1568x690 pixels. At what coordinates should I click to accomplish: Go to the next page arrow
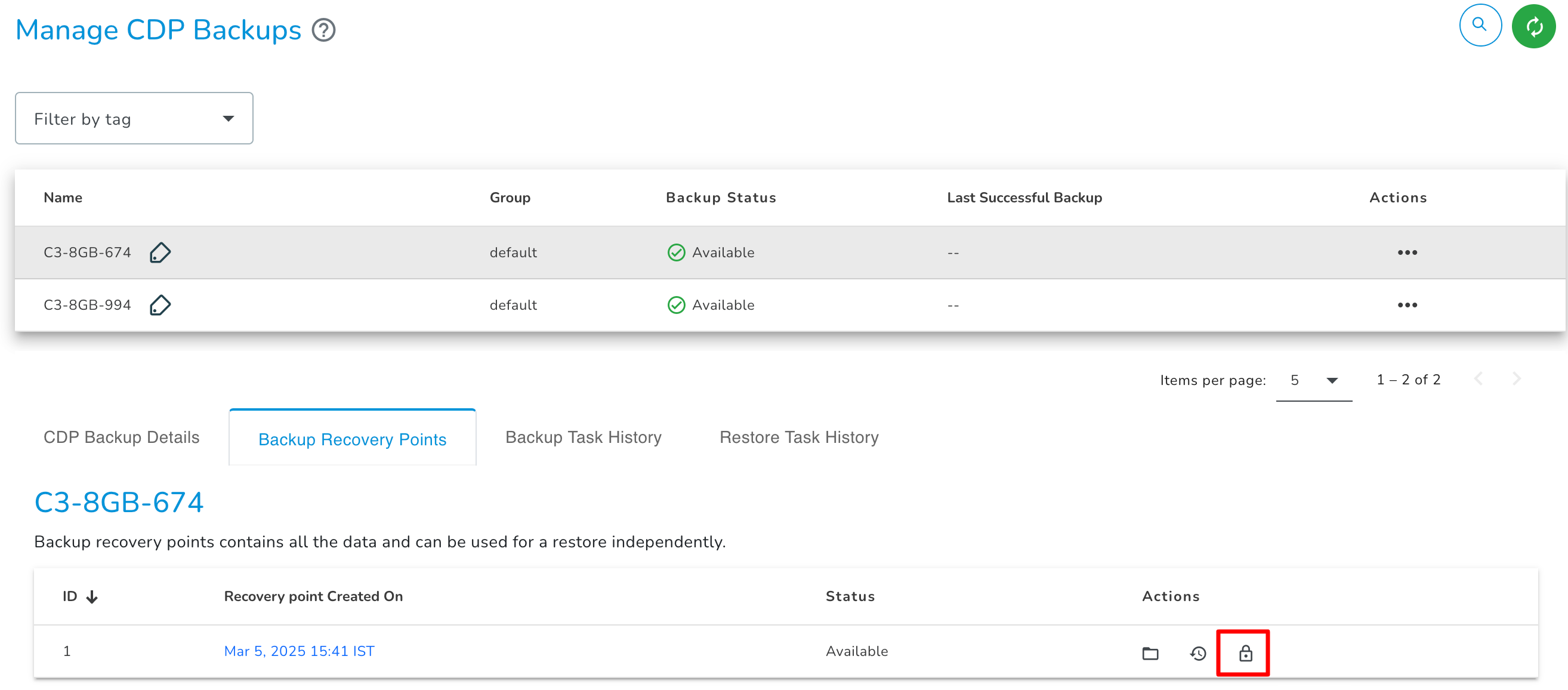pos(1516,379)
